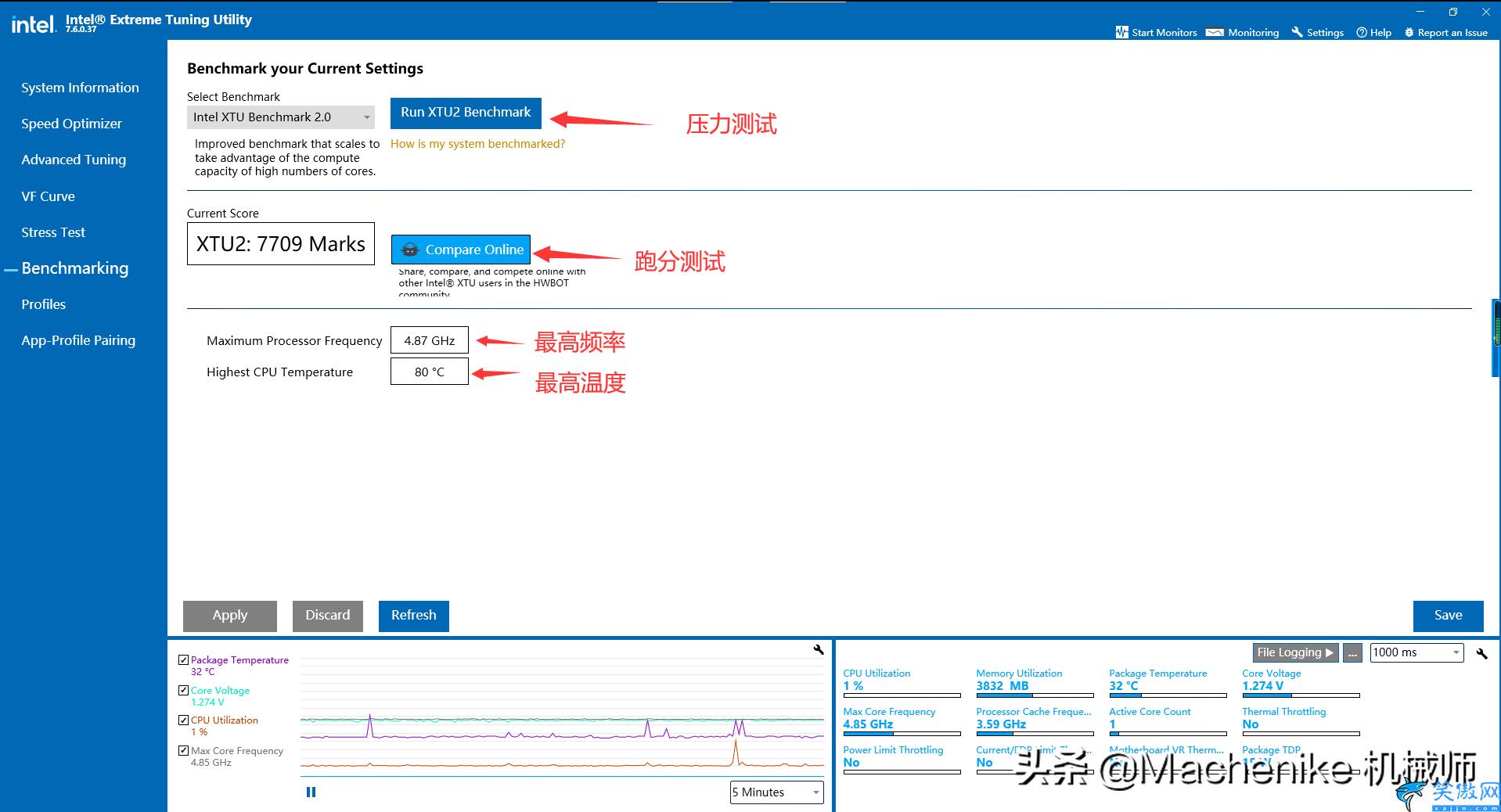Image resolution: width=1501 pixels, height=812 pixels.
Task: Start File Logging
Action: point(1295,652)
